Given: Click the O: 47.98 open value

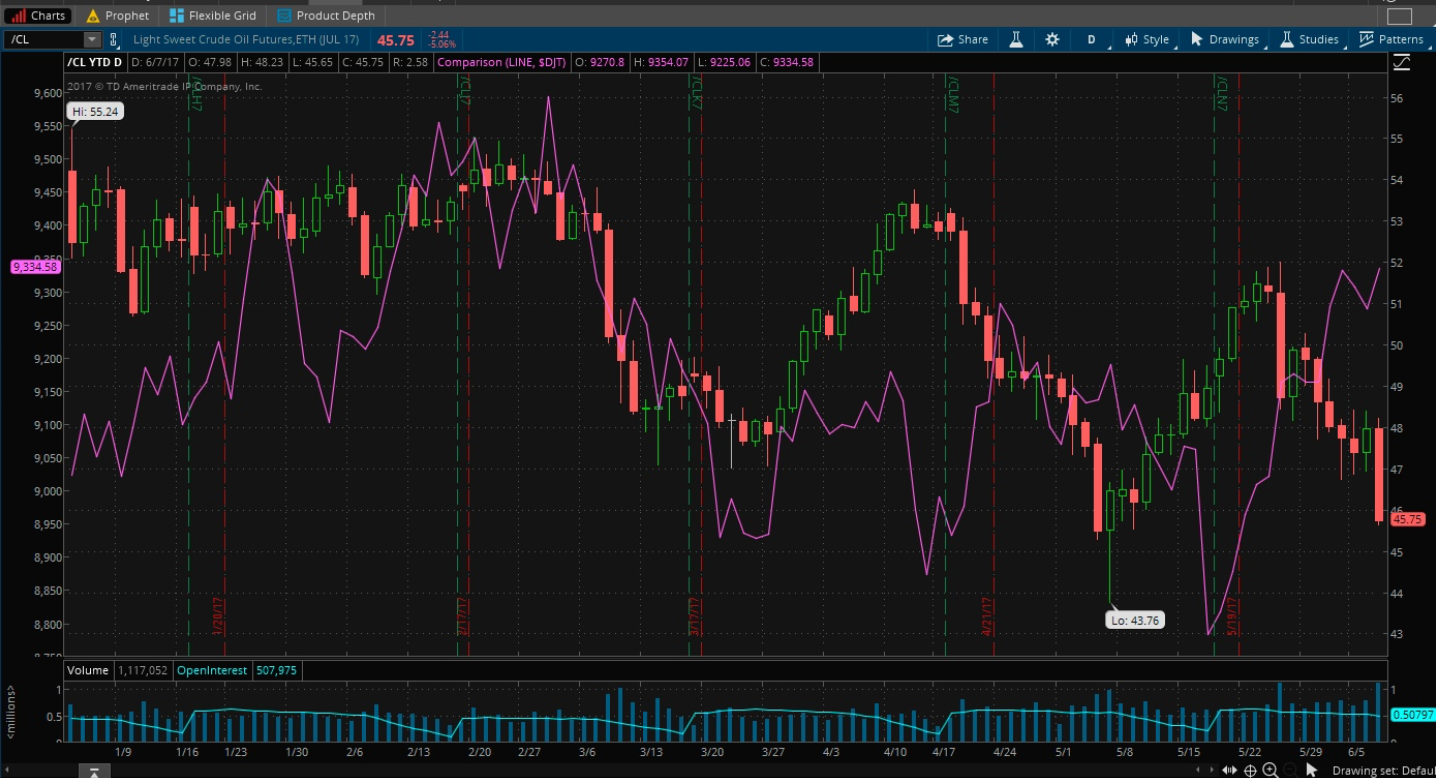Looking at the screenshot, I should pyautogui.click(x=208, y=62).
